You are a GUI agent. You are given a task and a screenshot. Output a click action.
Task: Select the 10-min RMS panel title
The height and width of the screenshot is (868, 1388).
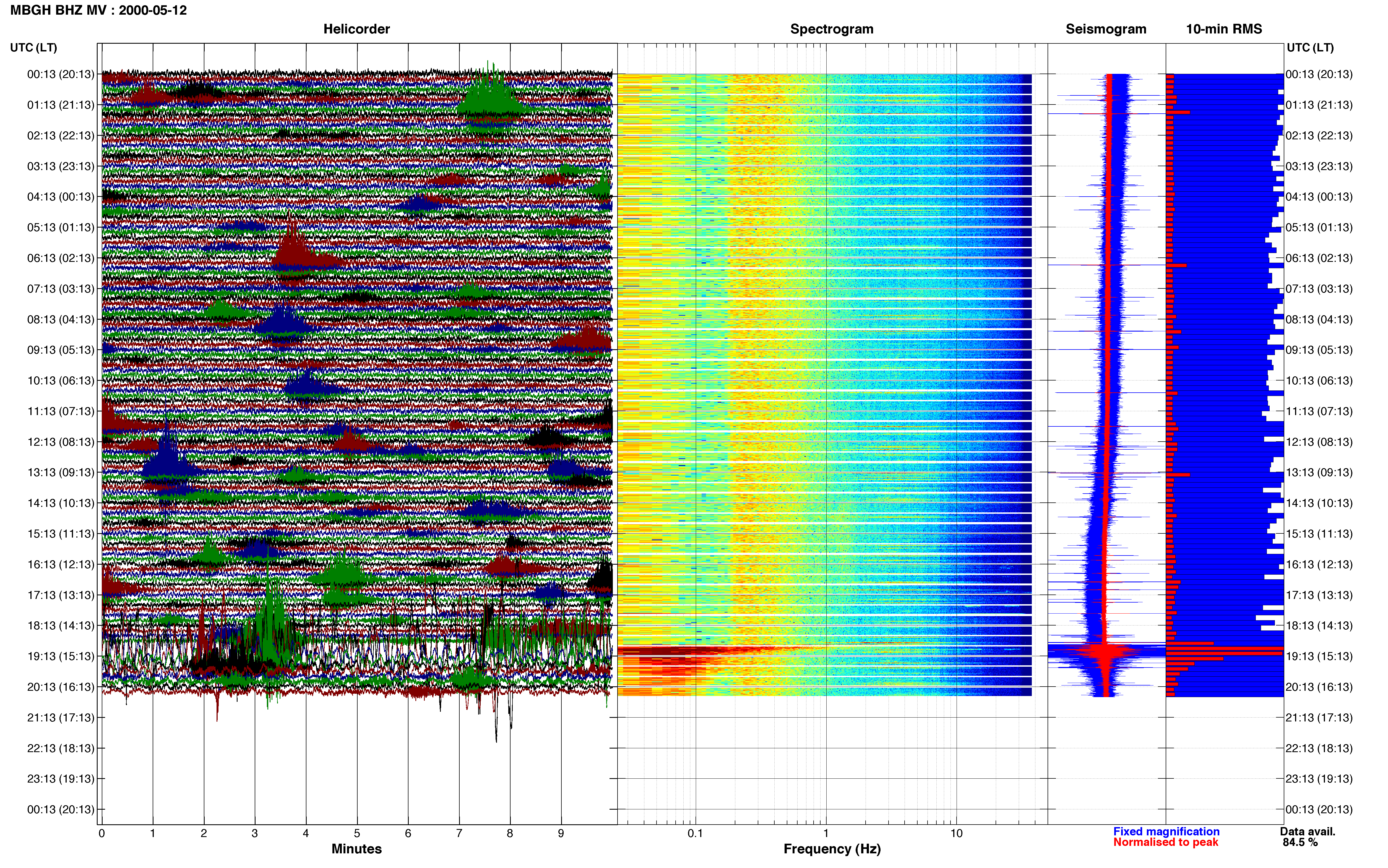pyautogui.click(x=1224, y=29)
